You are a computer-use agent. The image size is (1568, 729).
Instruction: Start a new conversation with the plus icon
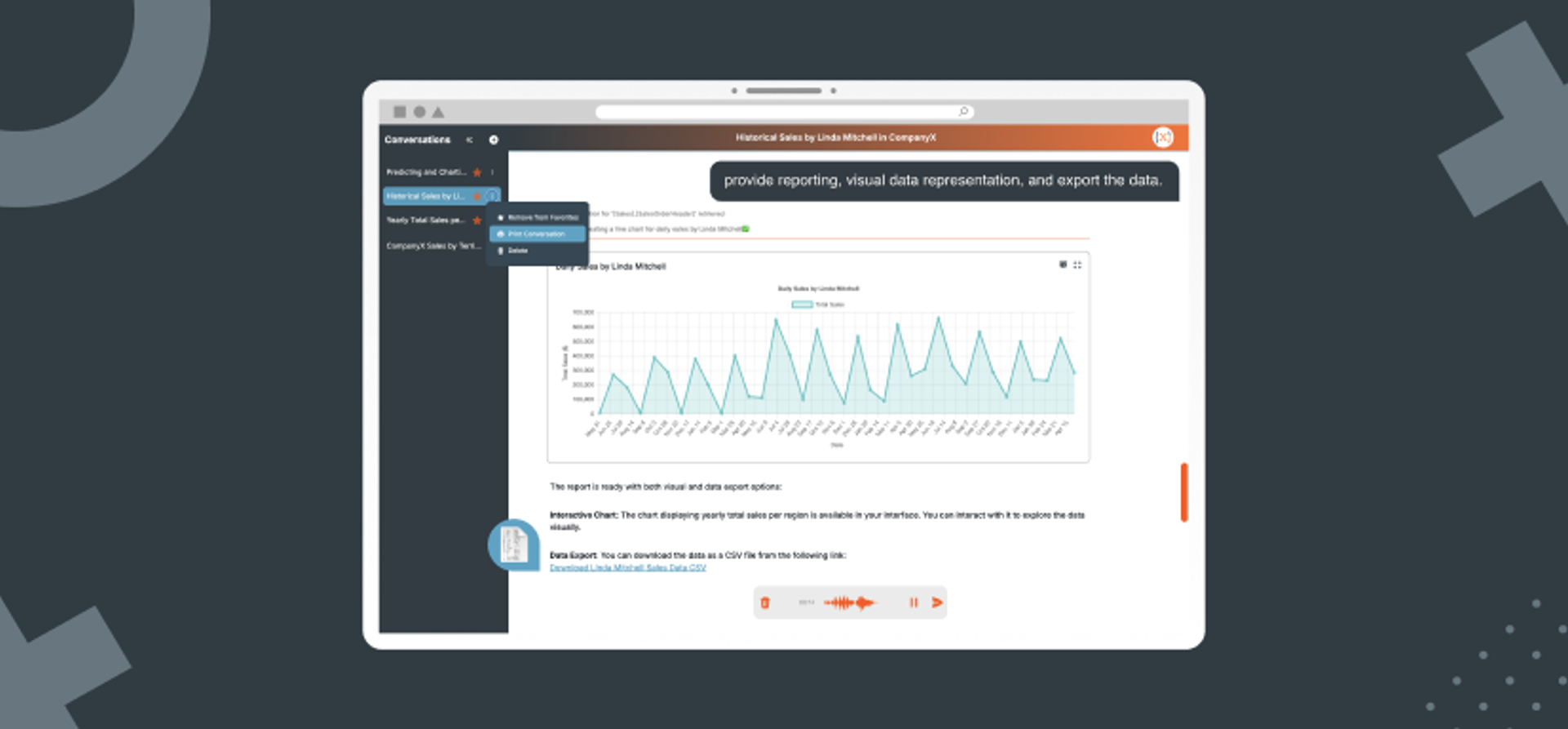[493, 140]
